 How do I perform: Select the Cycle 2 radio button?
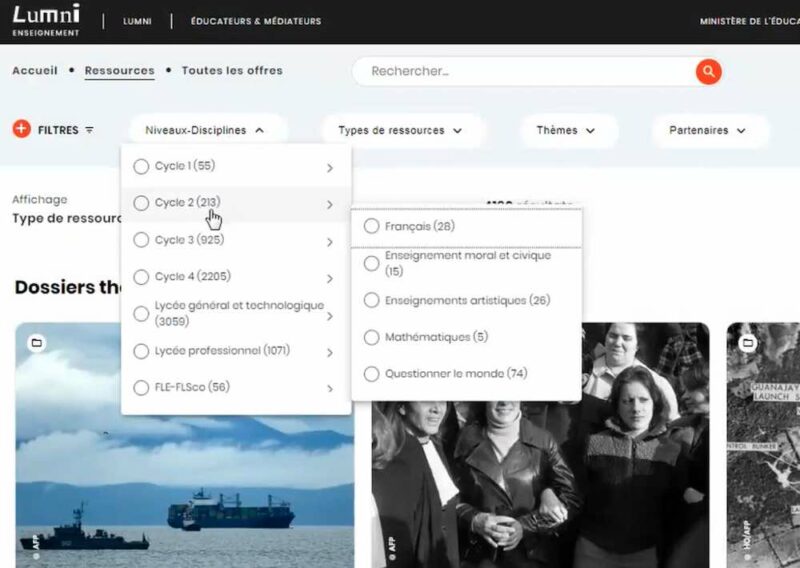tap(141, 203)
